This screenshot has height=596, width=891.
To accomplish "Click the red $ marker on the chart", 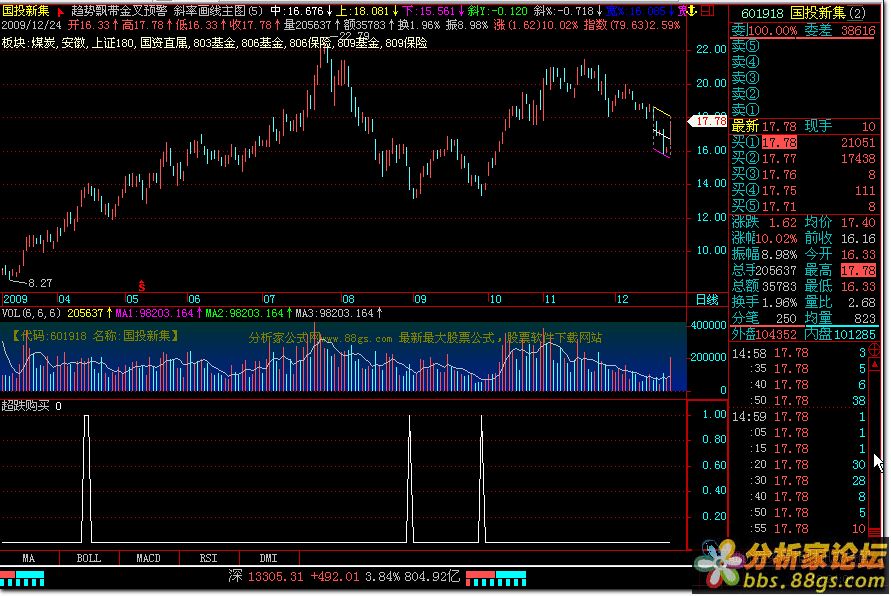I will (141, 286).
